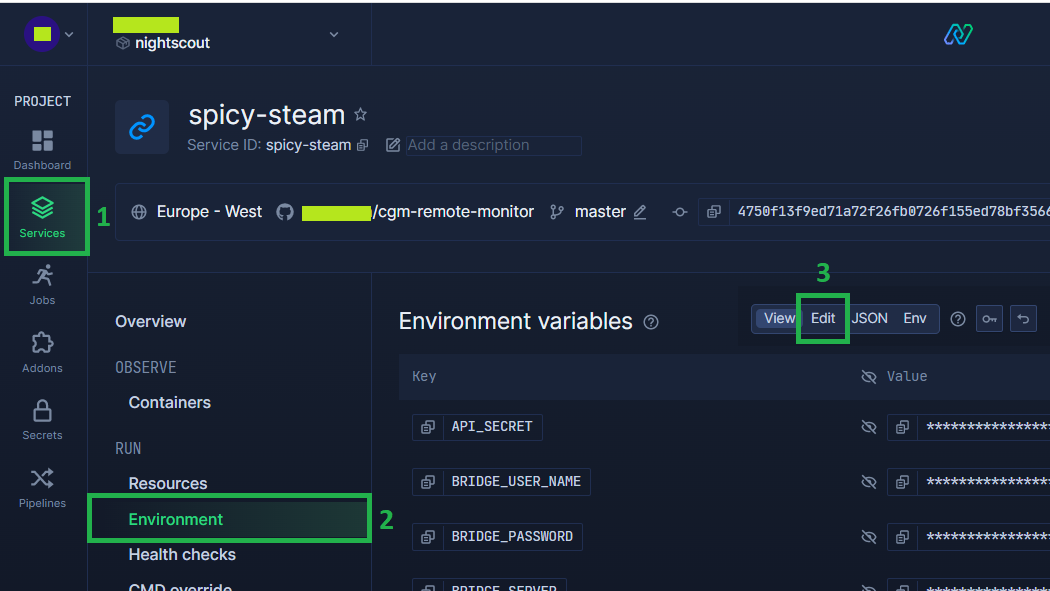Click the GitHub repository icon
This screenshot has height=591, width=1050.
[285, 212]
